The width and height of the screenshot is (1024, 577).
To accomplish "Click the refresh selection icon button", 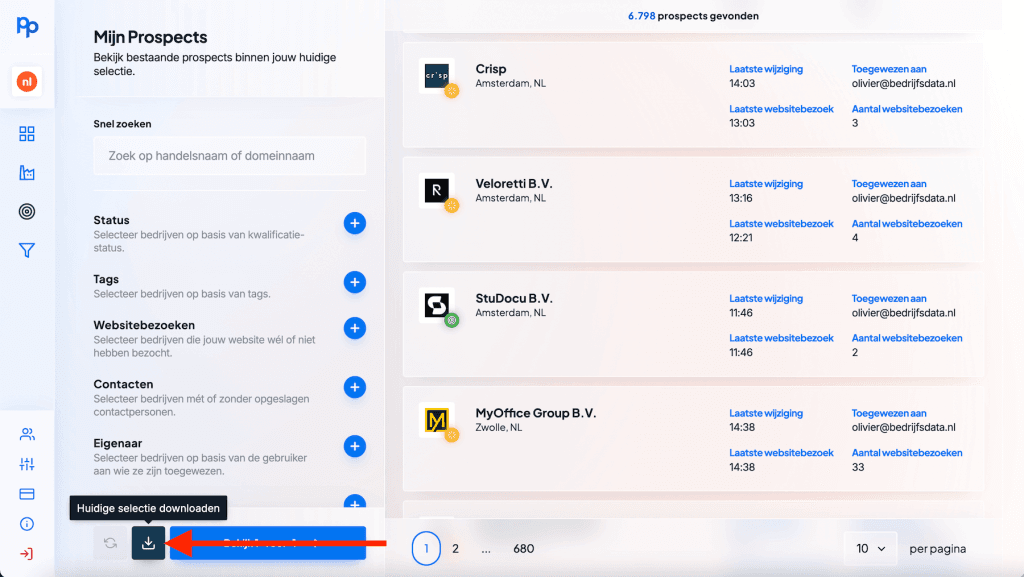I will pos(111,543).
